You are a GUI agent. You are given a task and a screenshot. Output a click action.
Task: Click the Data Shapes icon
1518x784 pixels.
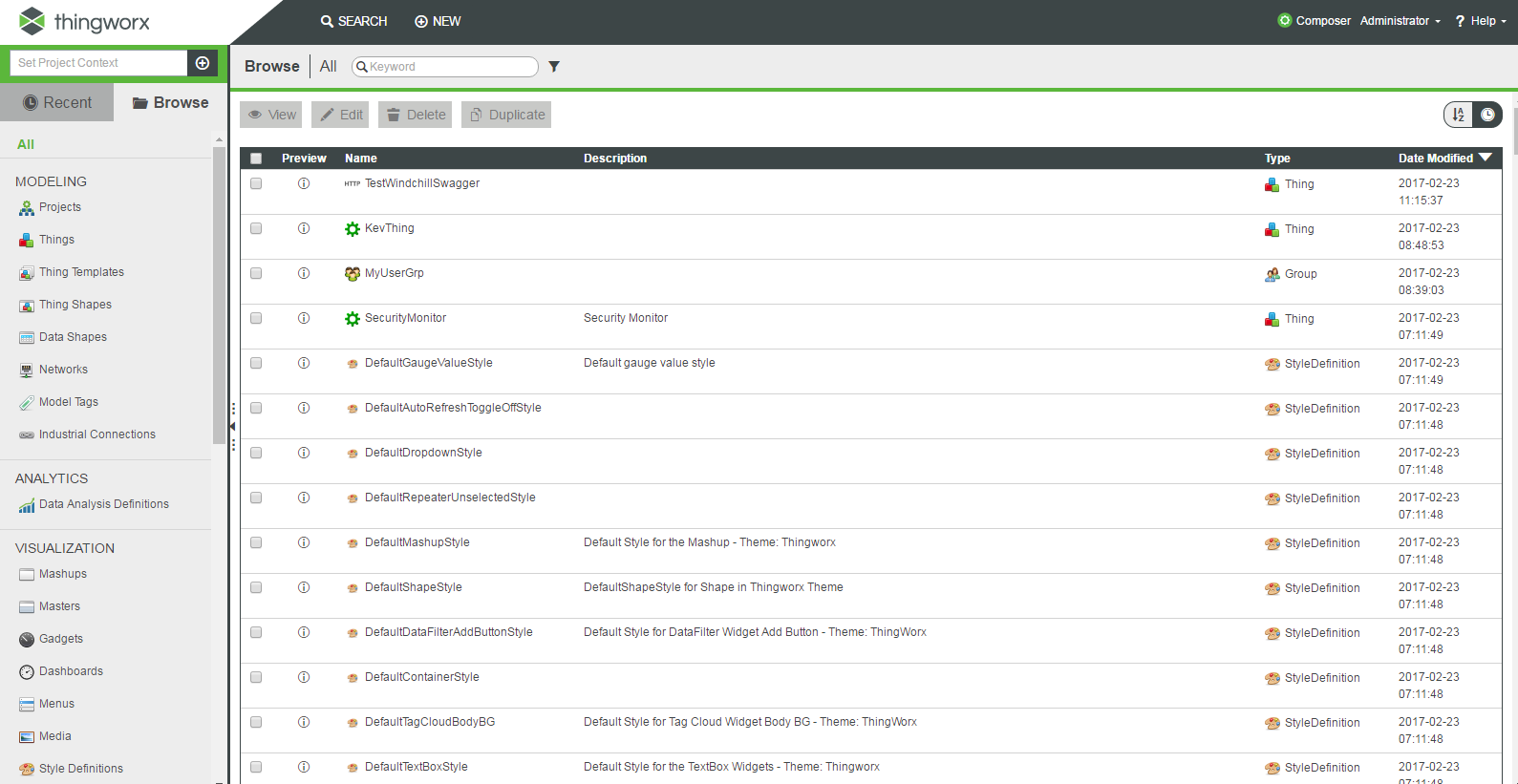coord(27,338)
